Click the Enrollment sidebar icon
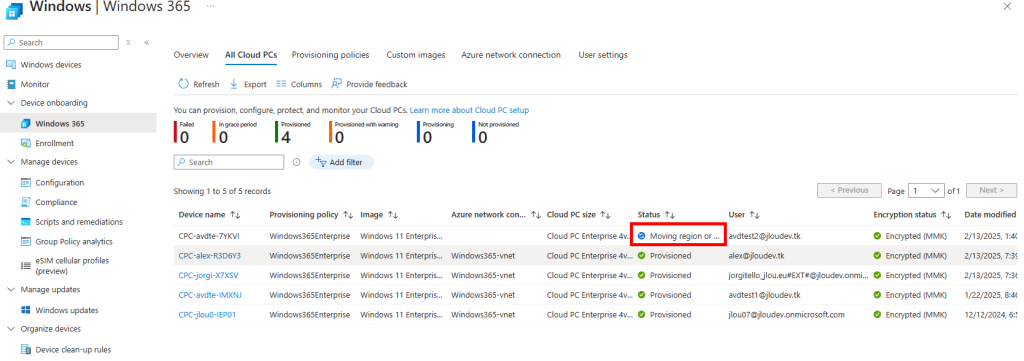Image resolution: width=1024 pixels, height=361 pixels. 25,143
